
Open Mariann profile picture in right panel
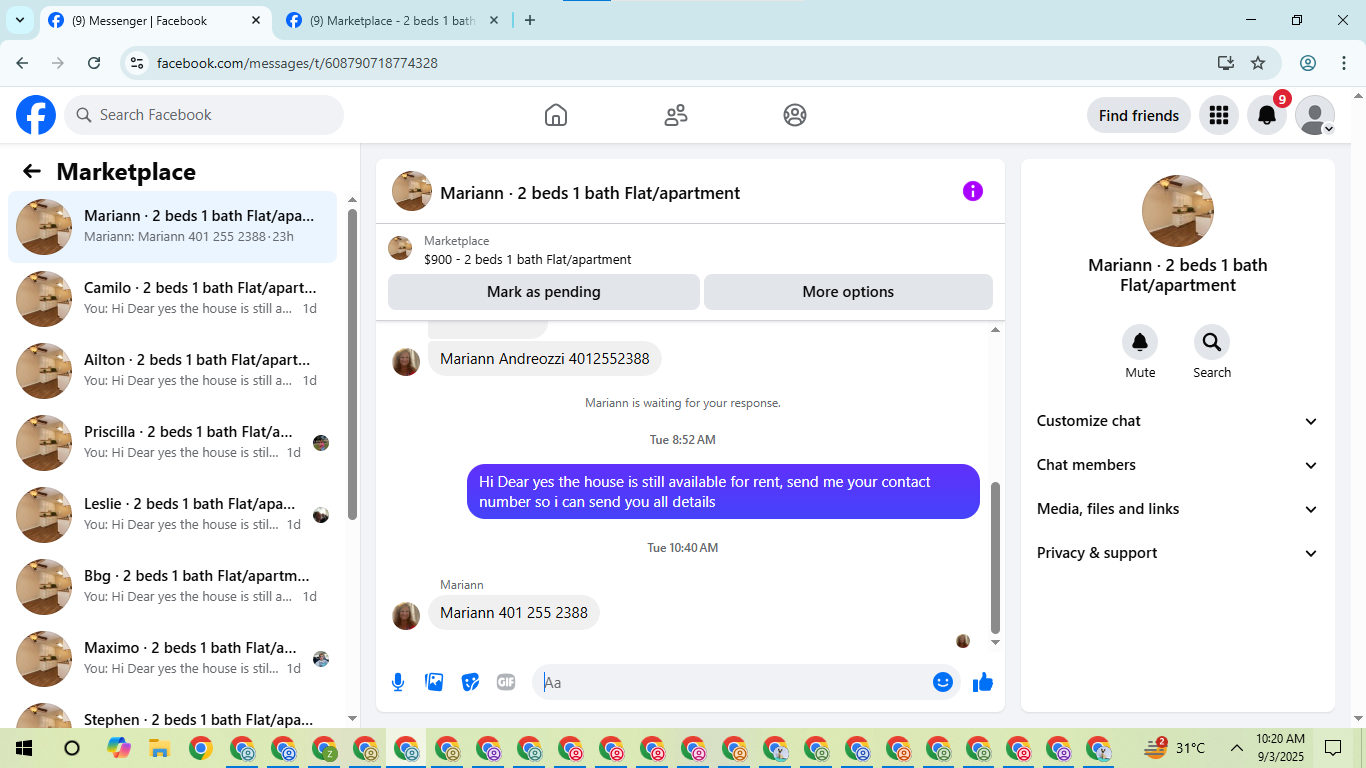tap(1178, 211)
